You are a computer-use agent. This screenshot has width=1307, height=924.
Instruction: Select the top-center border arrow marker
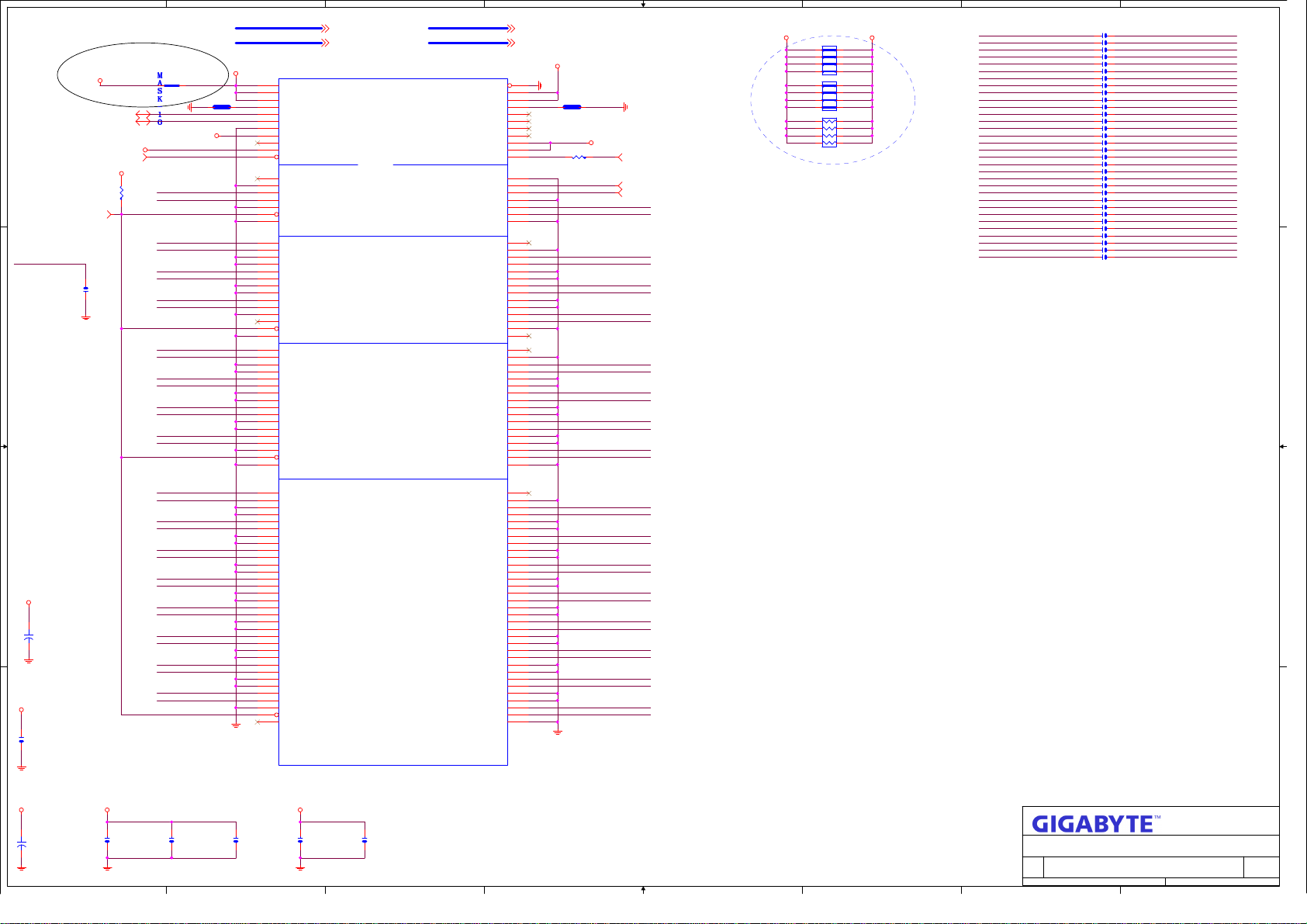click(x=643, y=4)
